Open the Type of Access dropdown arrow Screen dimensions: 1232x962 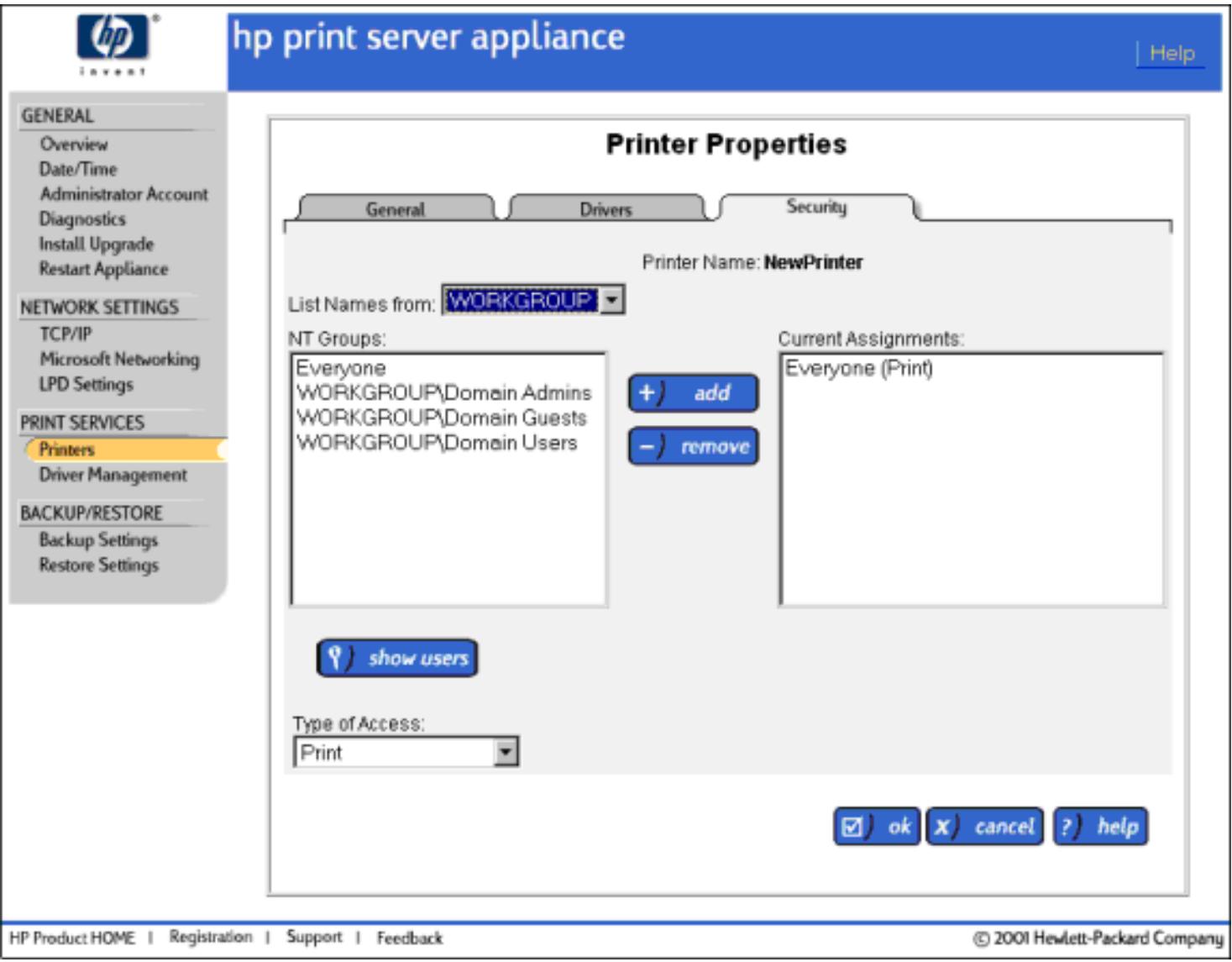tap(506, 752)
